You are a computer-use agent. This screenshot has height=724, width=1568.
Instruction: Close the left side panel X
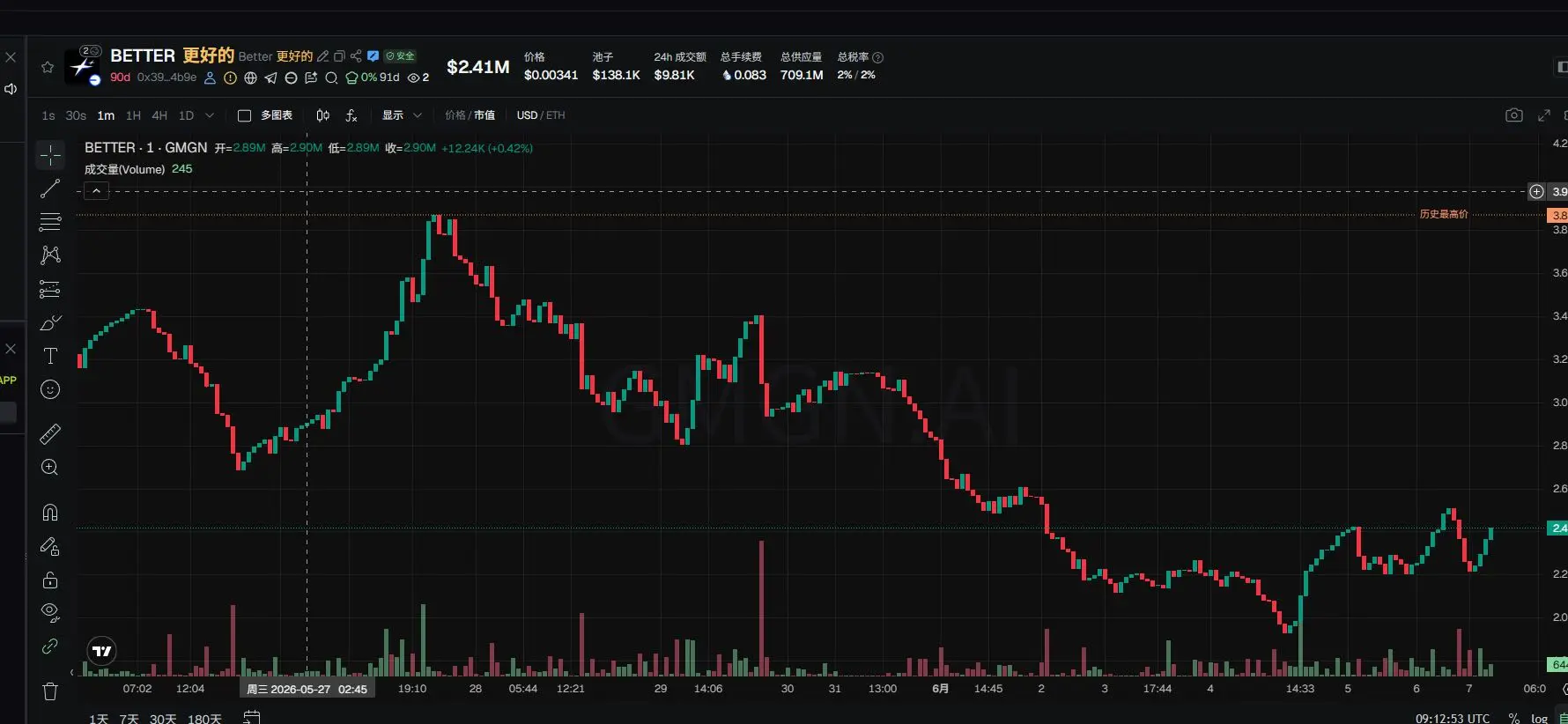[x=11, y=57]
